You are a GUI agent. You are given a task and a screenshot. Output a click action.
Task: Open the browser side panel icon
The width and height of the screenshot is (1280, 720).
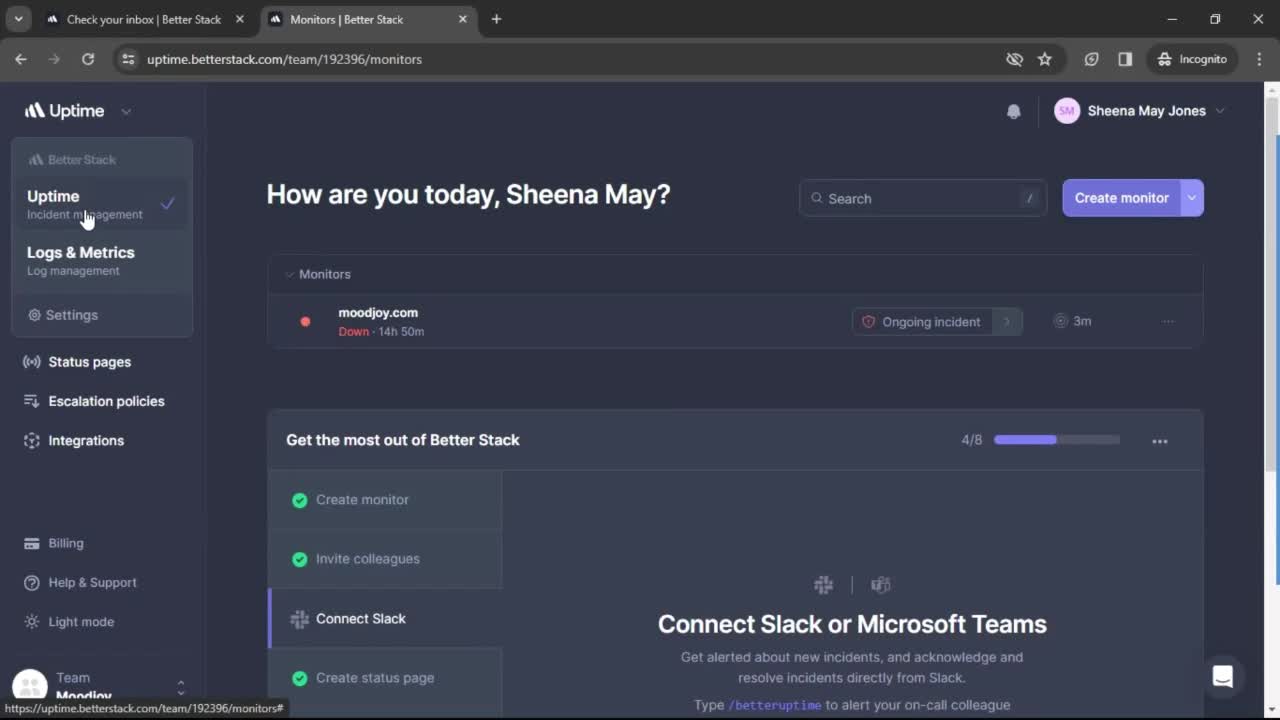point(1125,59)
